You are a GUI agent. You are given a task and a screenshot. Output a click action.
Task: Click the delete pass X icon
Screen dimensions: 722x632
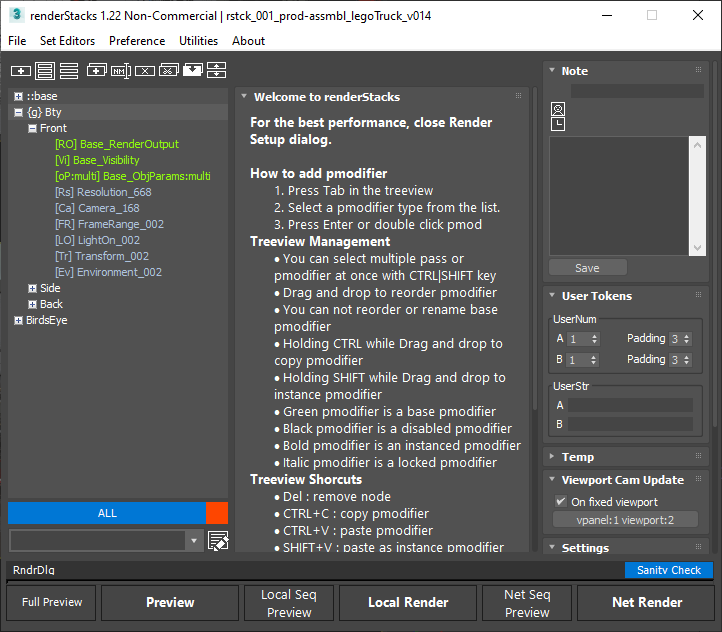(x=145, y=71)
